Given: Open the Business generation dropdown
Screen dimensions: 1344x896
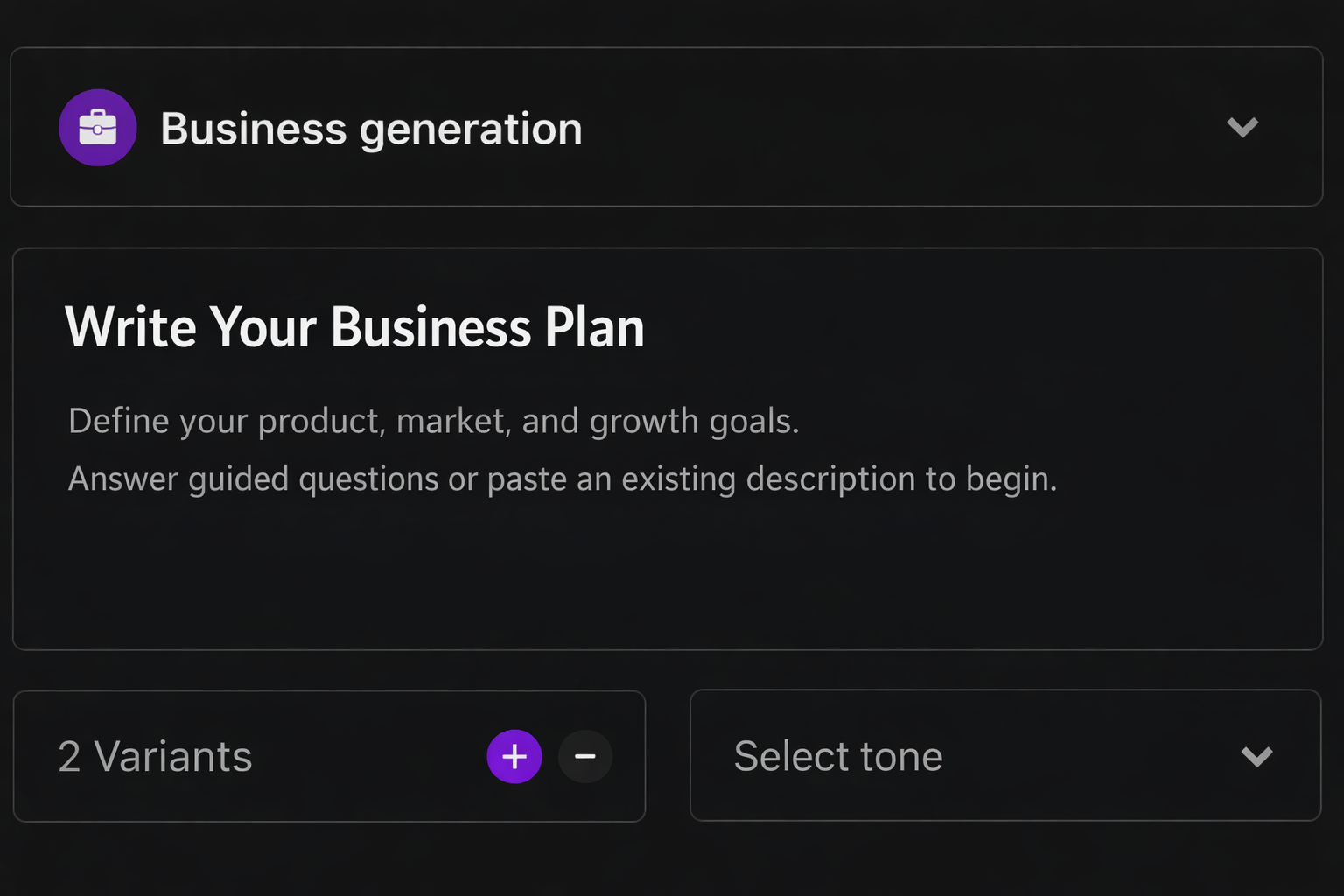Looking at the screenshot, I should click(x=665, y=128).
